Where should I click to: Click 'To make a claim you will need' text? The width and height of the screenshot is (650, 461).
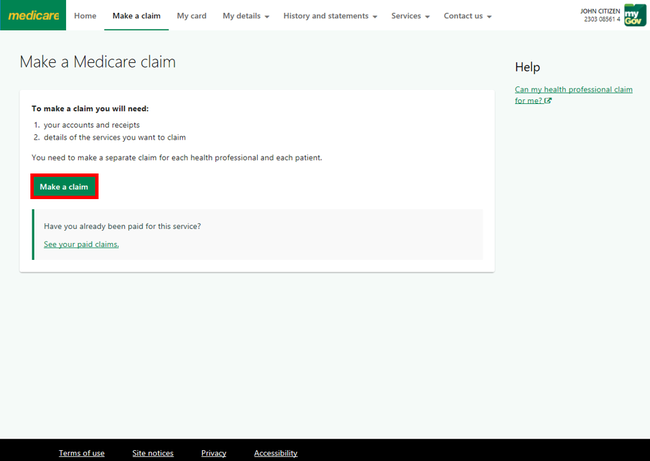[90, 109]
